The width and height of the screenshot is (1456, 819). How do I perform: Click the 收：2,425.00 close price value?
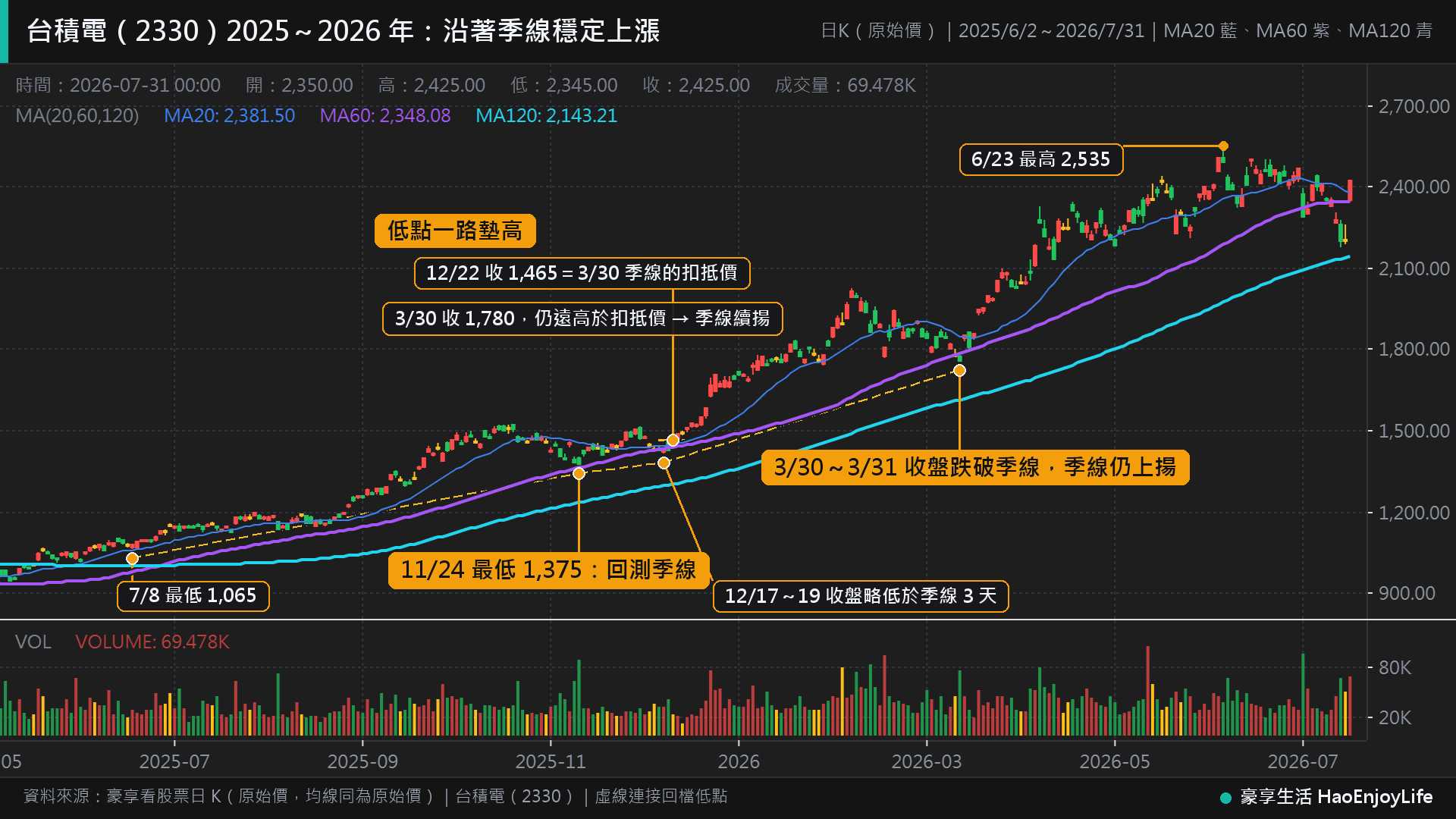point(695,85)
